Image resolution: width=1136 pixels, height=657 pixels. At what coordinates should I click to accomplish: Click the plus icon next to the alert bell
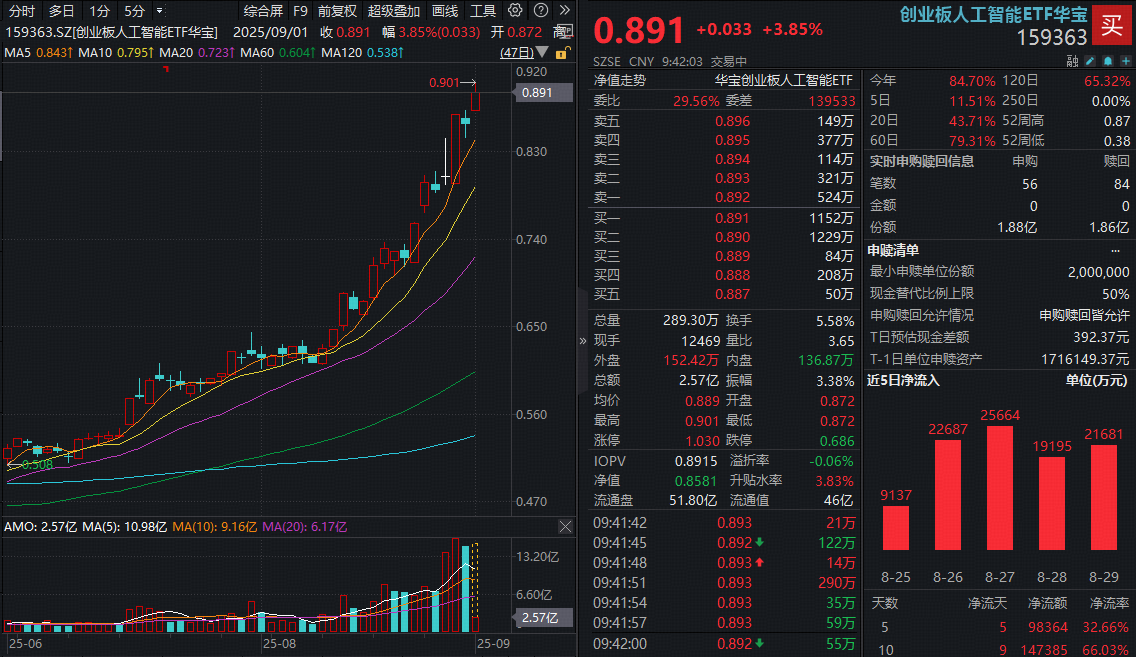tap(1126, 60)
